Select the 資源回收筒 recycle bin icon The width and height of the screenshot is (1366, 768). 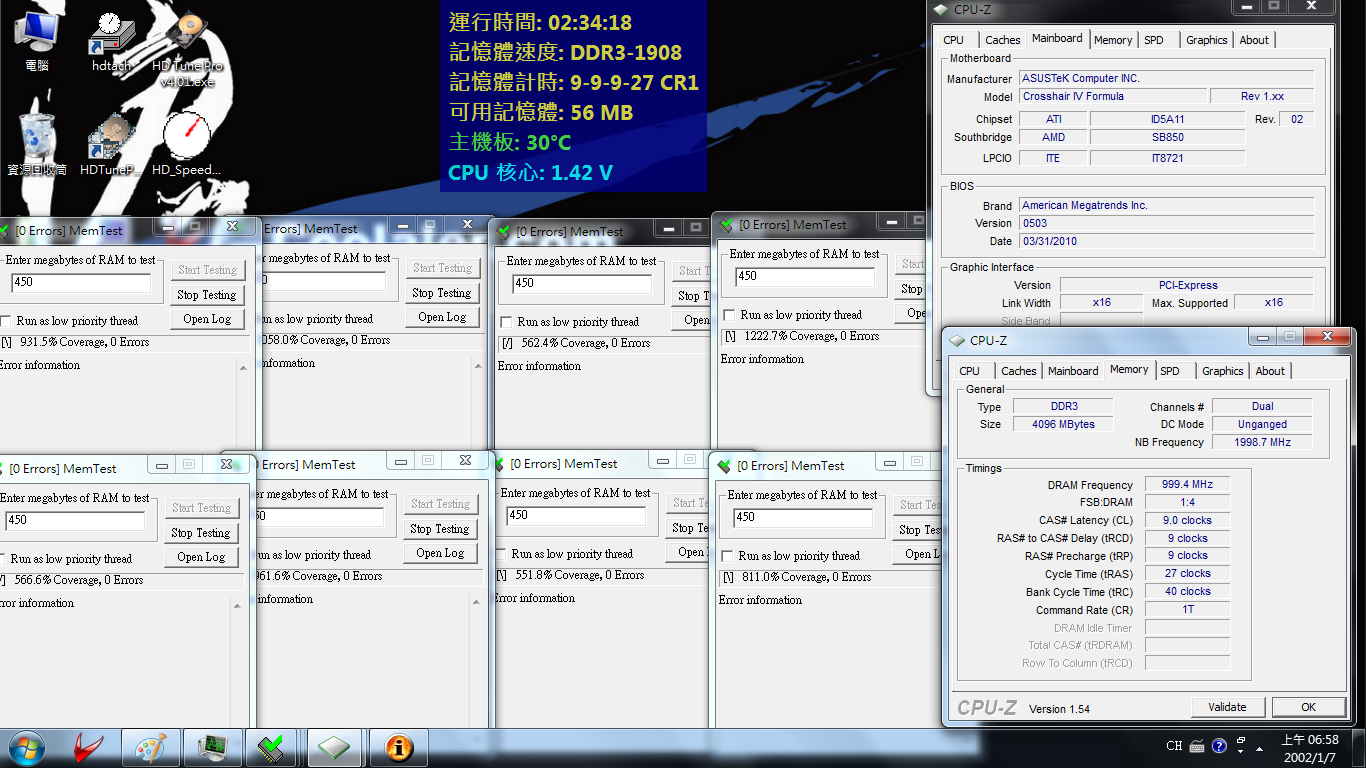point(37,143)
